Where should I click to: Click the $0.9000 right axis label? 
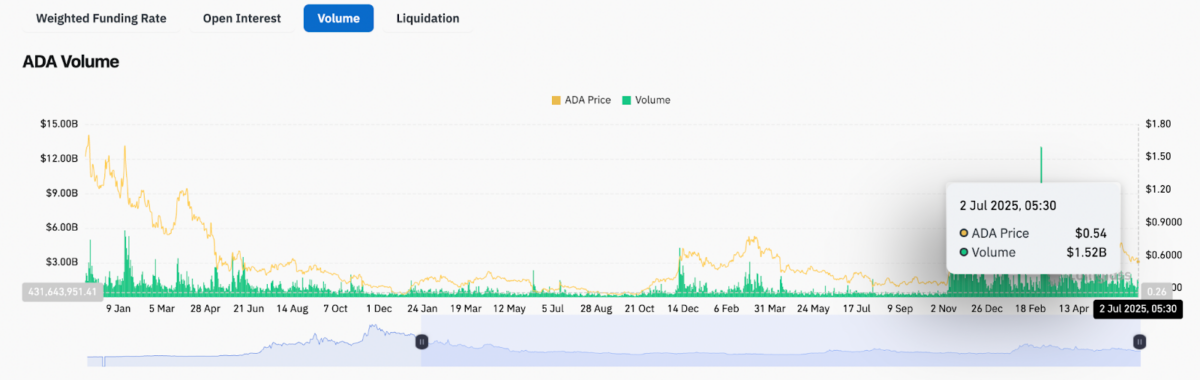point(1163,222)
